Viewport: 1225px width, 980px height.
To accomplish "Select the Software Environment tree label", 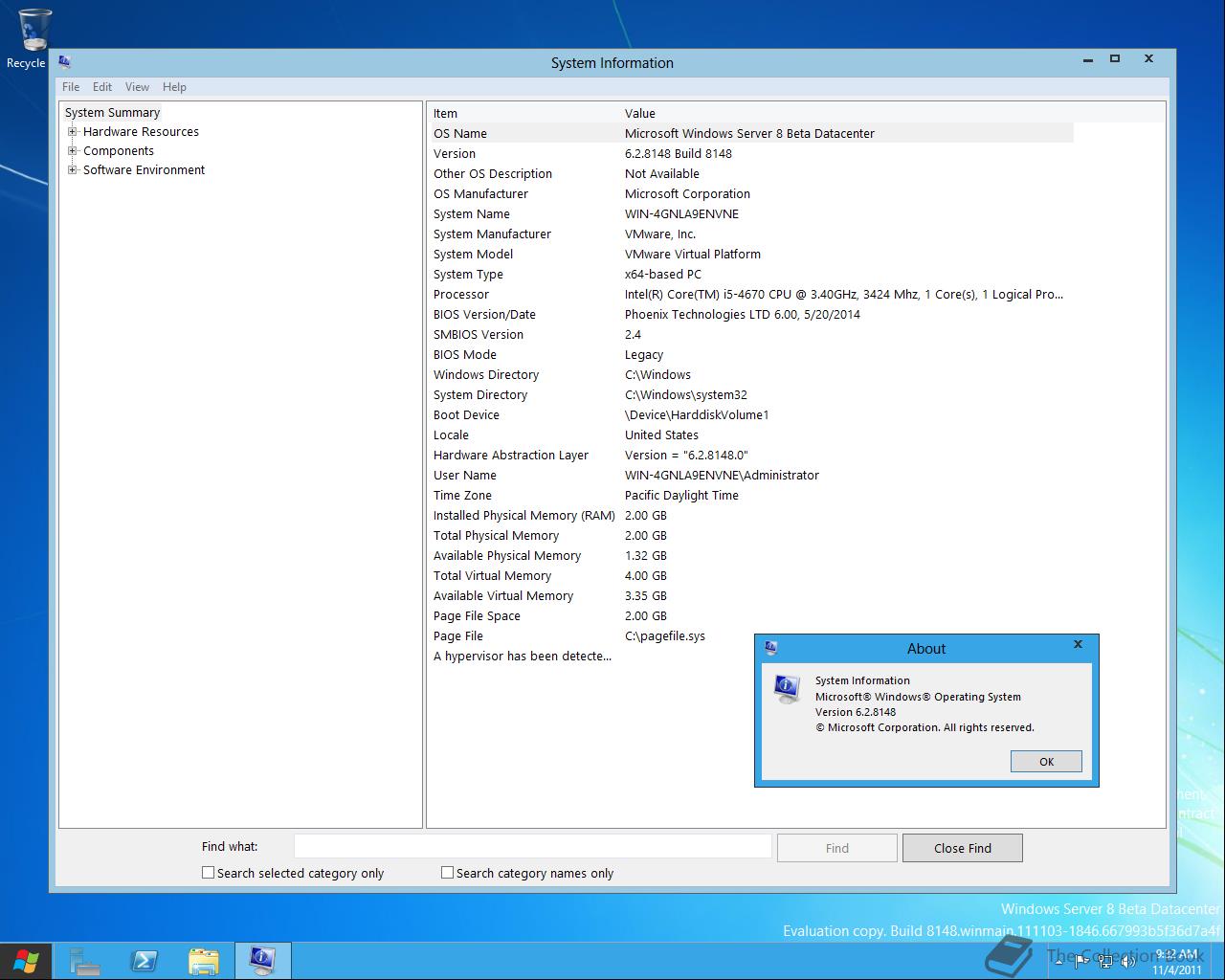I will coord(144,169).
